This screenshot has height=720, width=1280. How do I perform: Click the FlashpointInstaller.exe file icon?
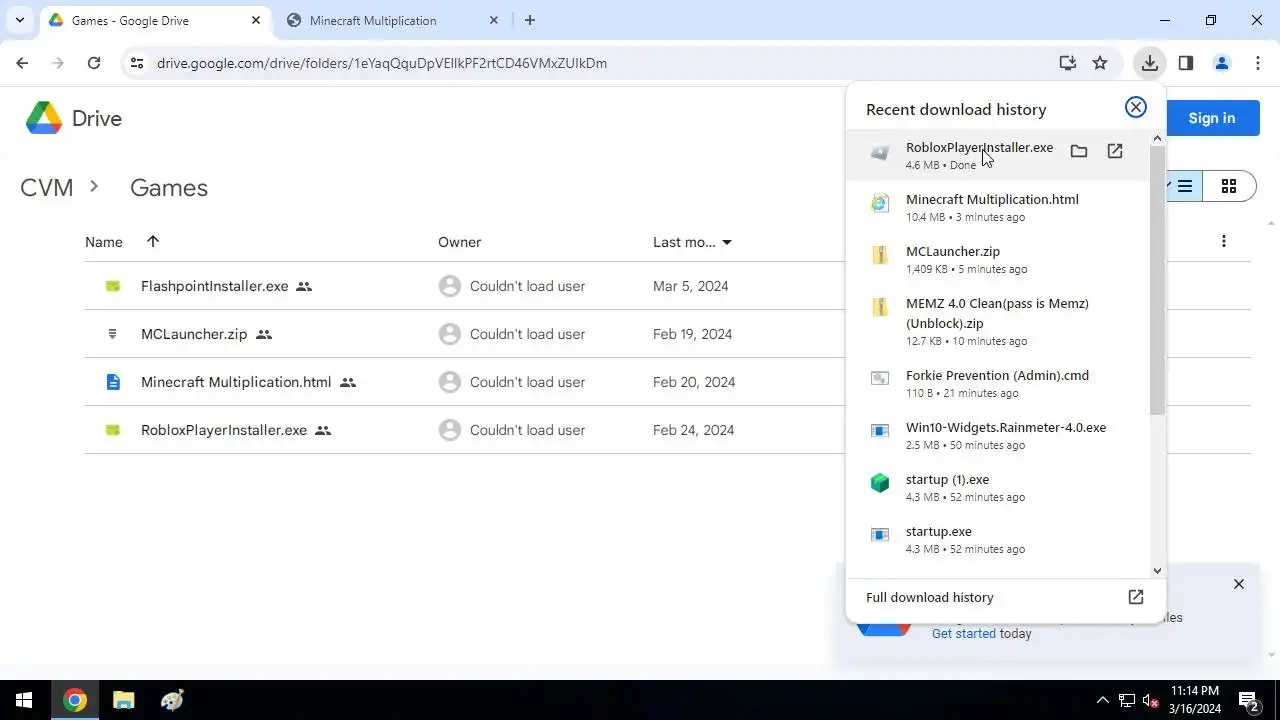pos(113,286)
